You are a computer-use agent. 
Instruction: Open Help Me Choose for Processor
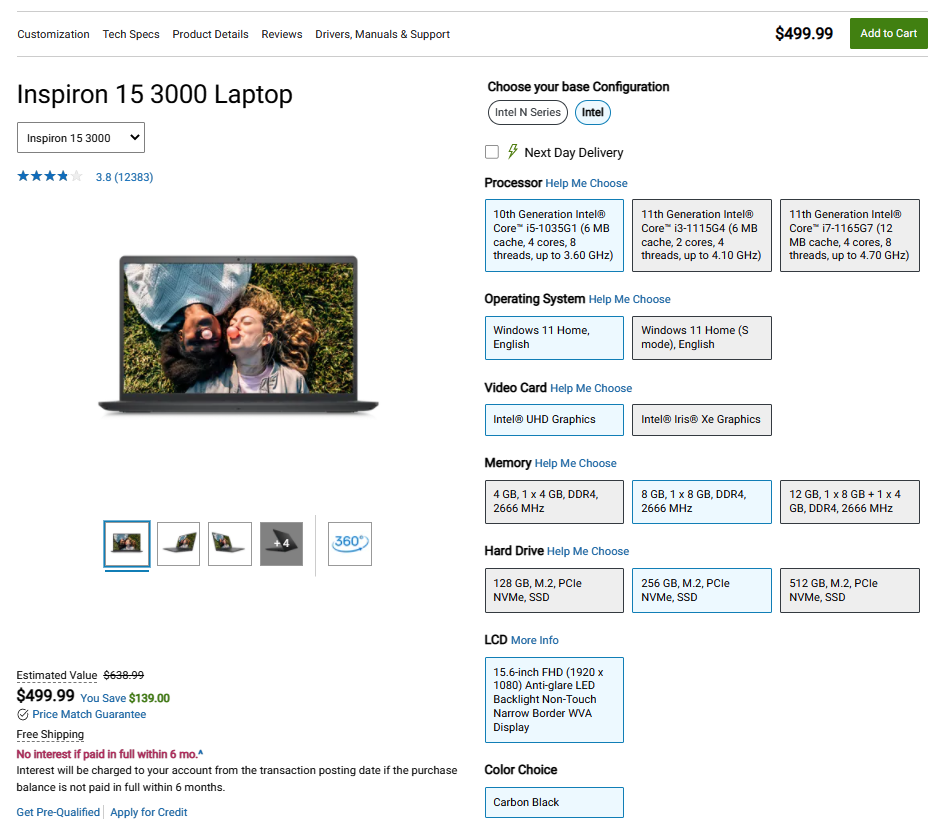586,183
